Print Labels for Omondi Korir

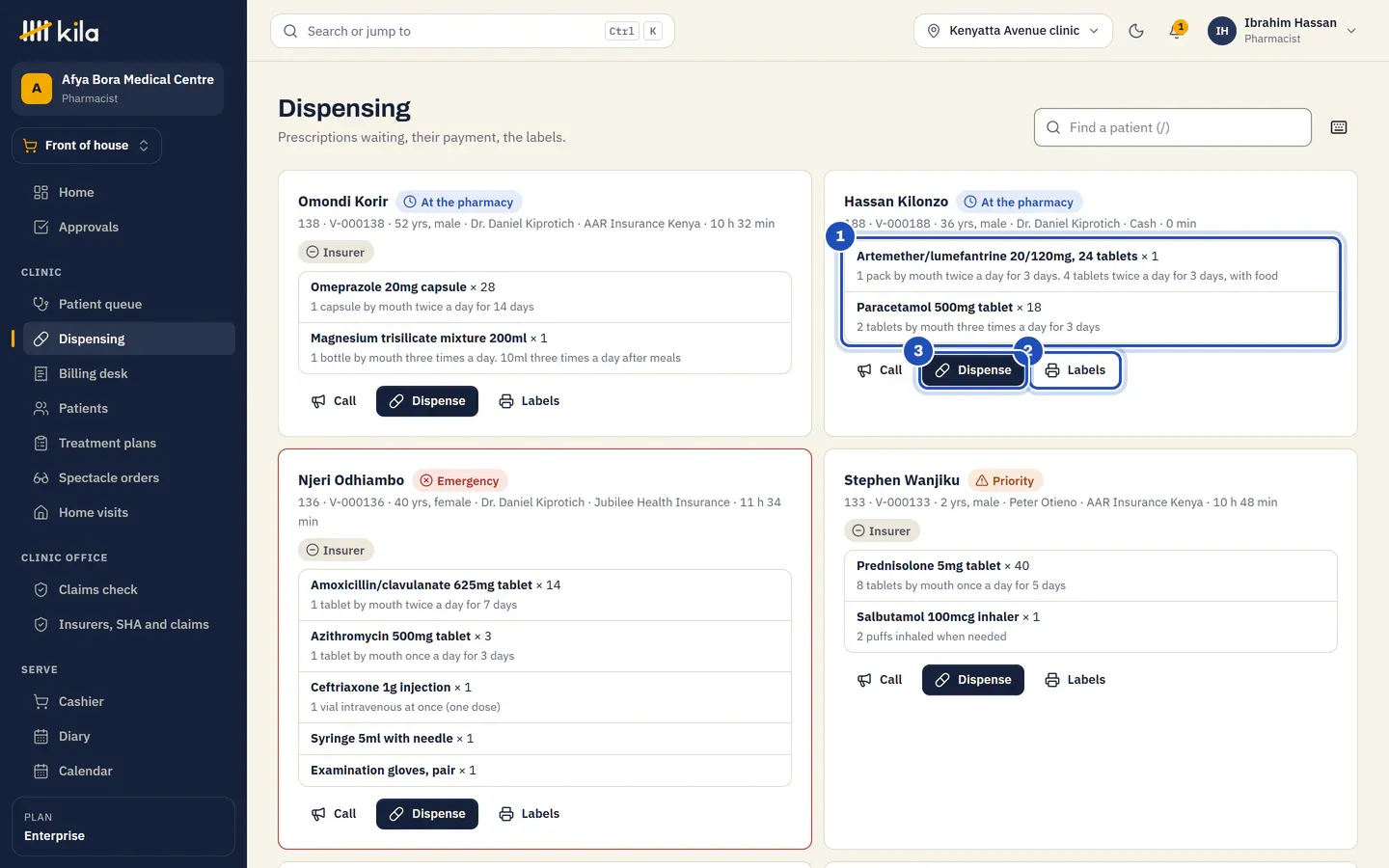tap(530, 401)
